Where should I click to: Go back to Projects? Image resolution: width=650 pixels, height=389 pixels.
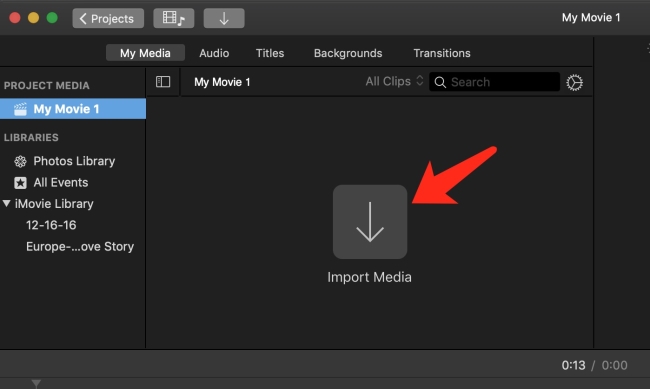pyautogui.click(x=108, y=18)
